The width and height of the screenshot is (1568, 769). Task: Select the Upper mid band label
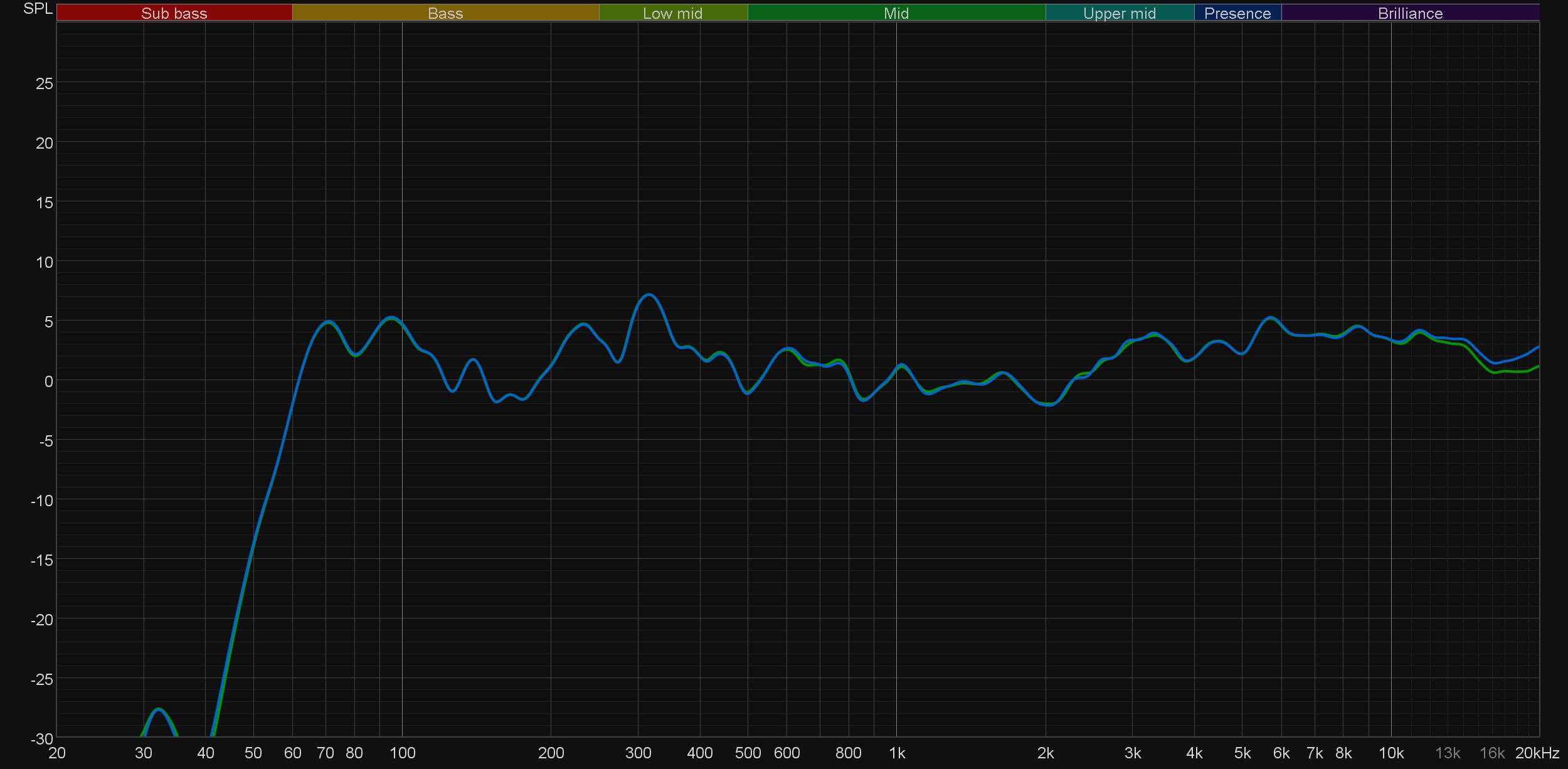pos(1119,13)
